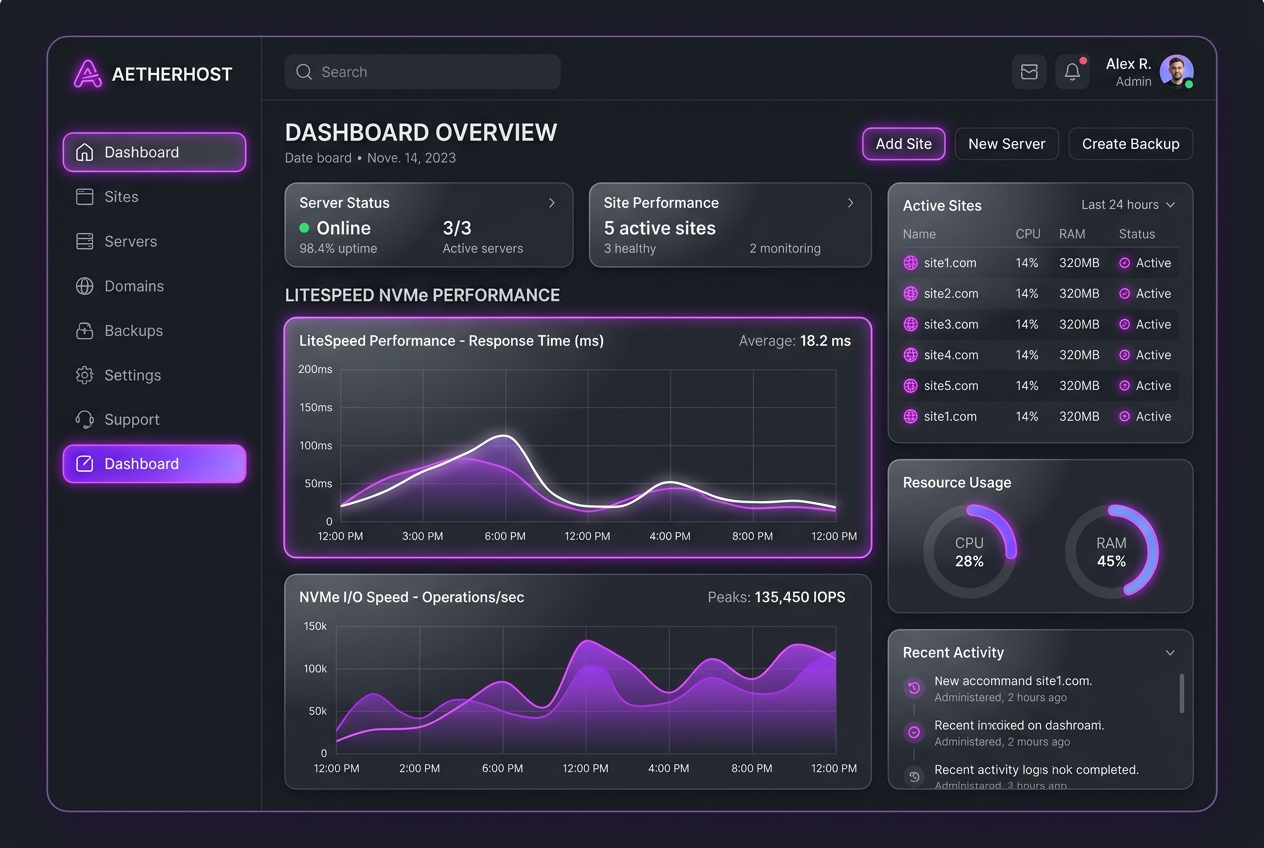Click the Add Site button
Viewport: 1264px width, 848px height.
tap(904, 144)
